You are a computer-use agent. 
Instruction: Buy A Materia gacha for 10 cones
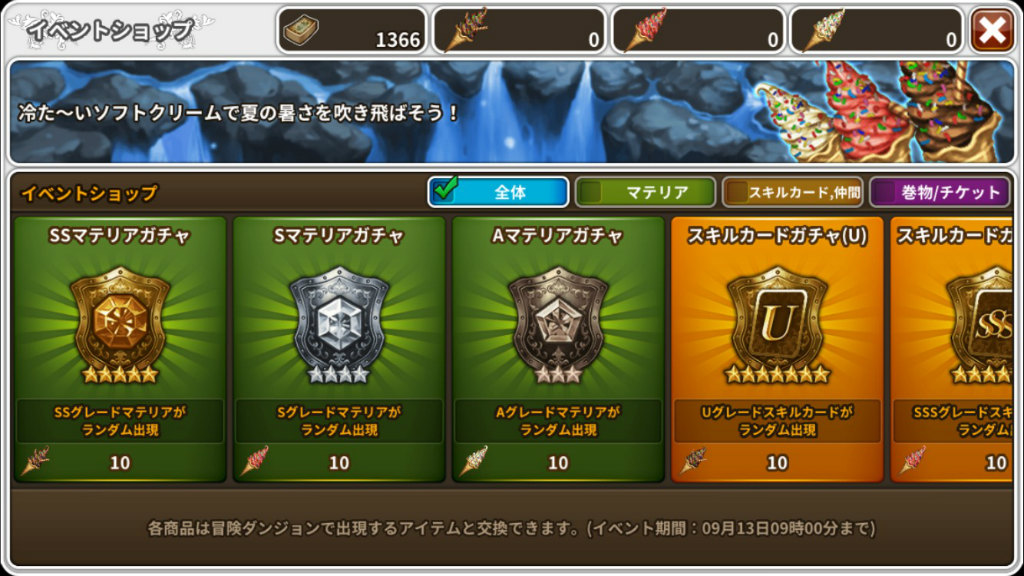click(x=558, y=462)
